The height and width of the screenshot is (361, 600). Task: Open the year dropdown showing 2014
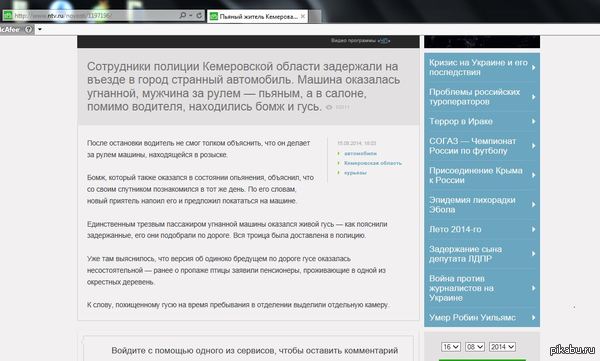[502, 347]
